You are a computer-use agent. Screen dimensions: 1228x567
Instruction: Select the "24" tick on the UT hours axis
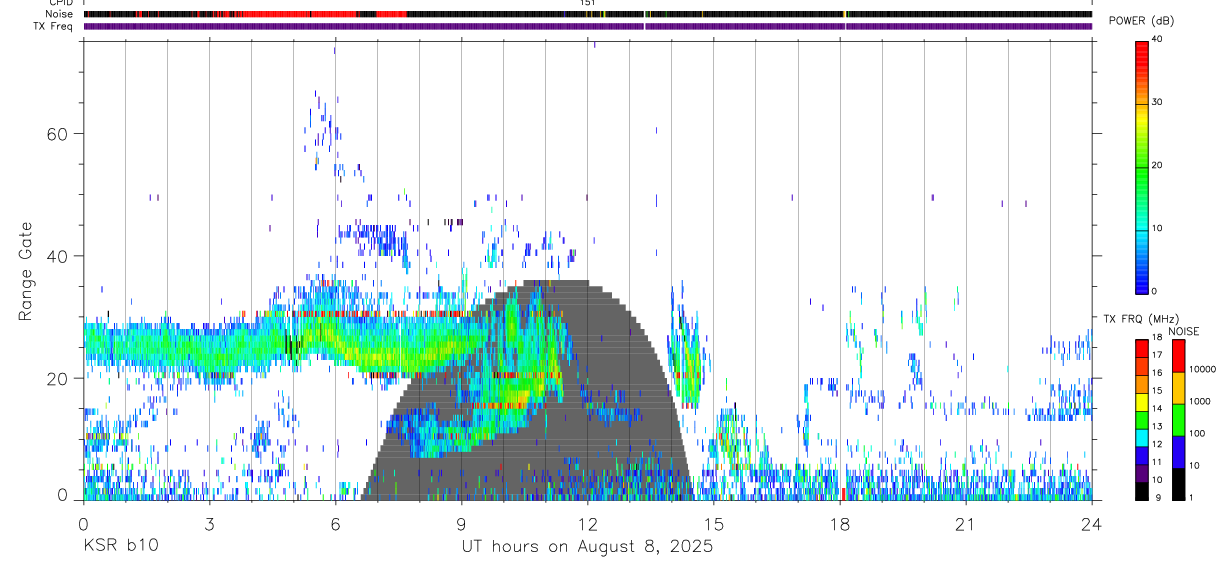click(x=1091, y=525)
